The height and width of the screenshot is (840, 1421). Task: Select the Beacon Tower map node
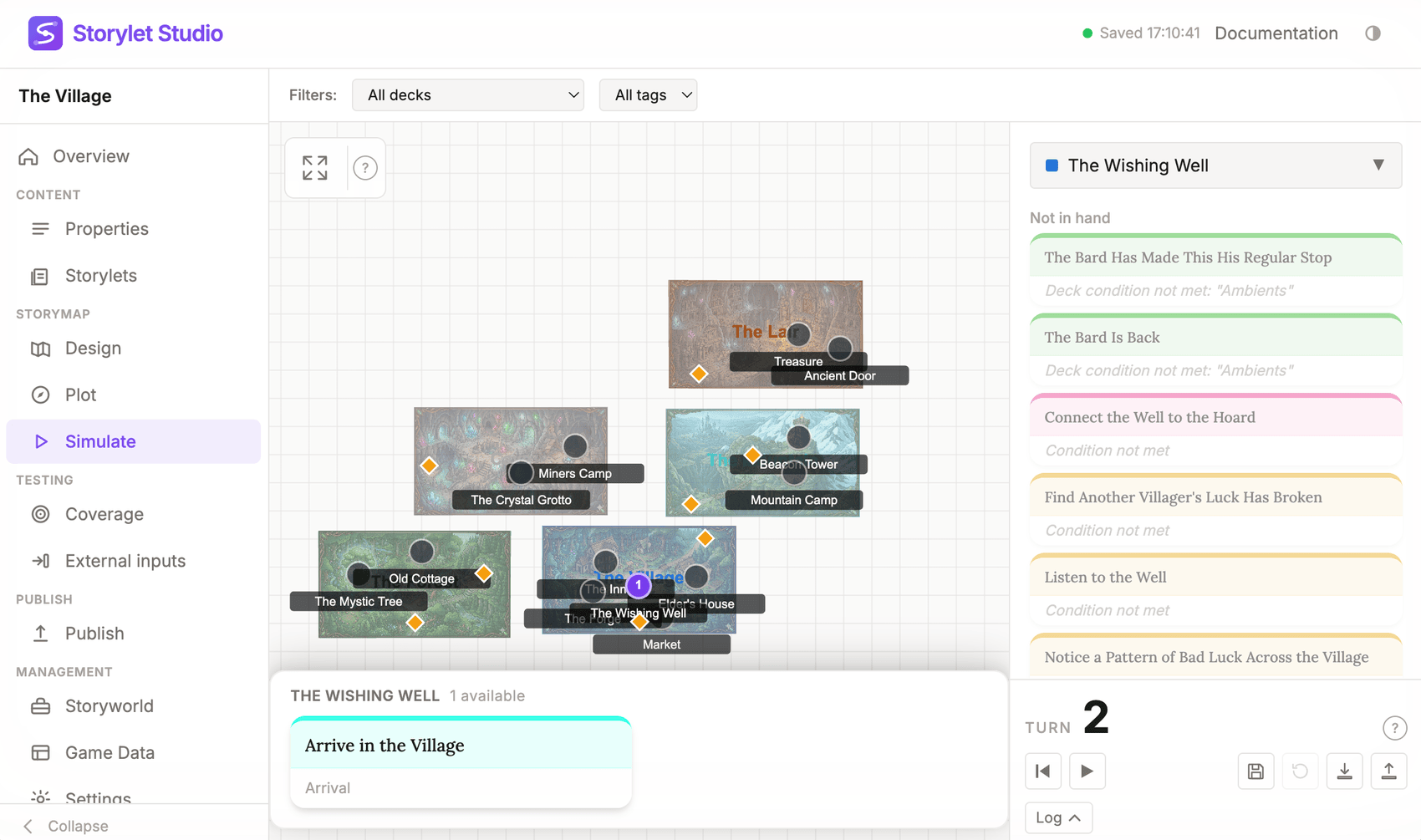(x=798, y=437)
